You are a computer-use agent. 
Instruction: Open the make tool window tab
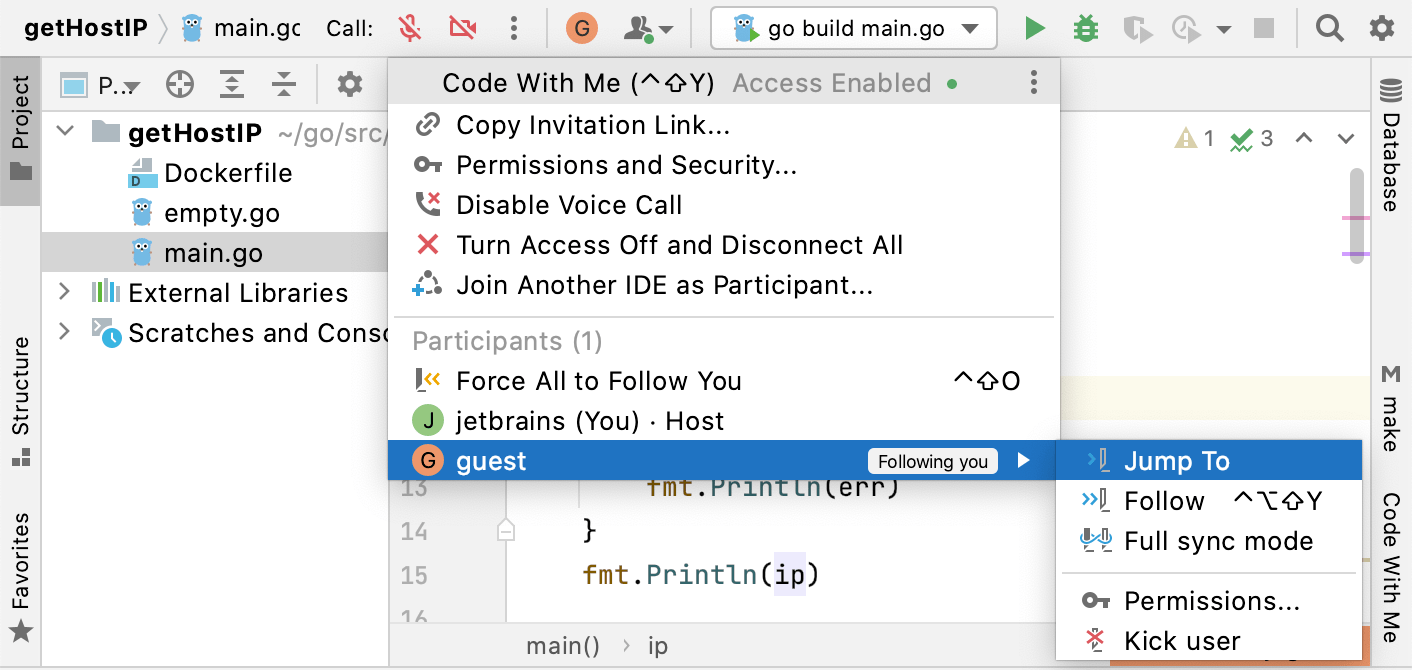click(1391, 408)
